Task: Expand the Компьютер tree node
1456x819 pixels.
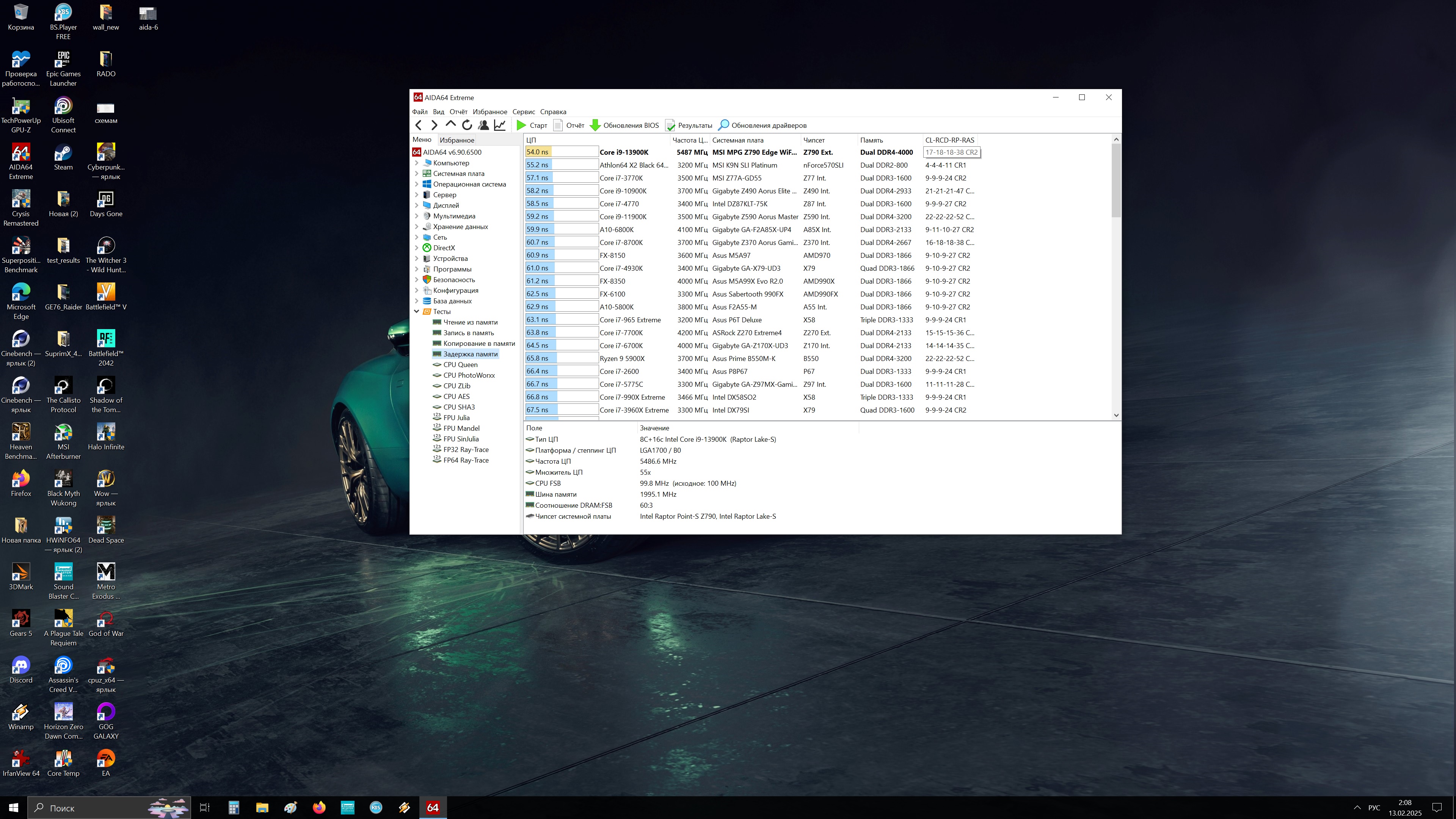Action: tap(417, 163)
